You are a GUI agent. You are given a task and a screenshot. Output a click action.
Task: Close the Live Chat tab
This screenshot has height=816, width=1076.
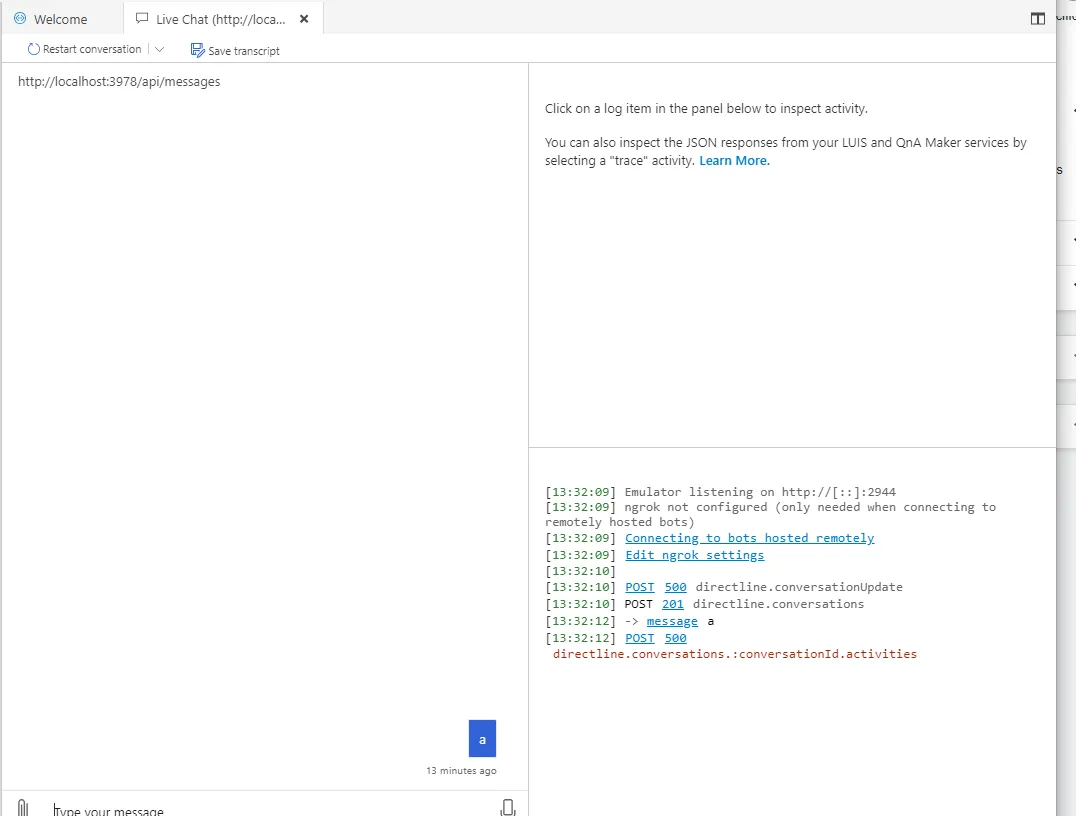pyautogui.click(x=304, y=19)
